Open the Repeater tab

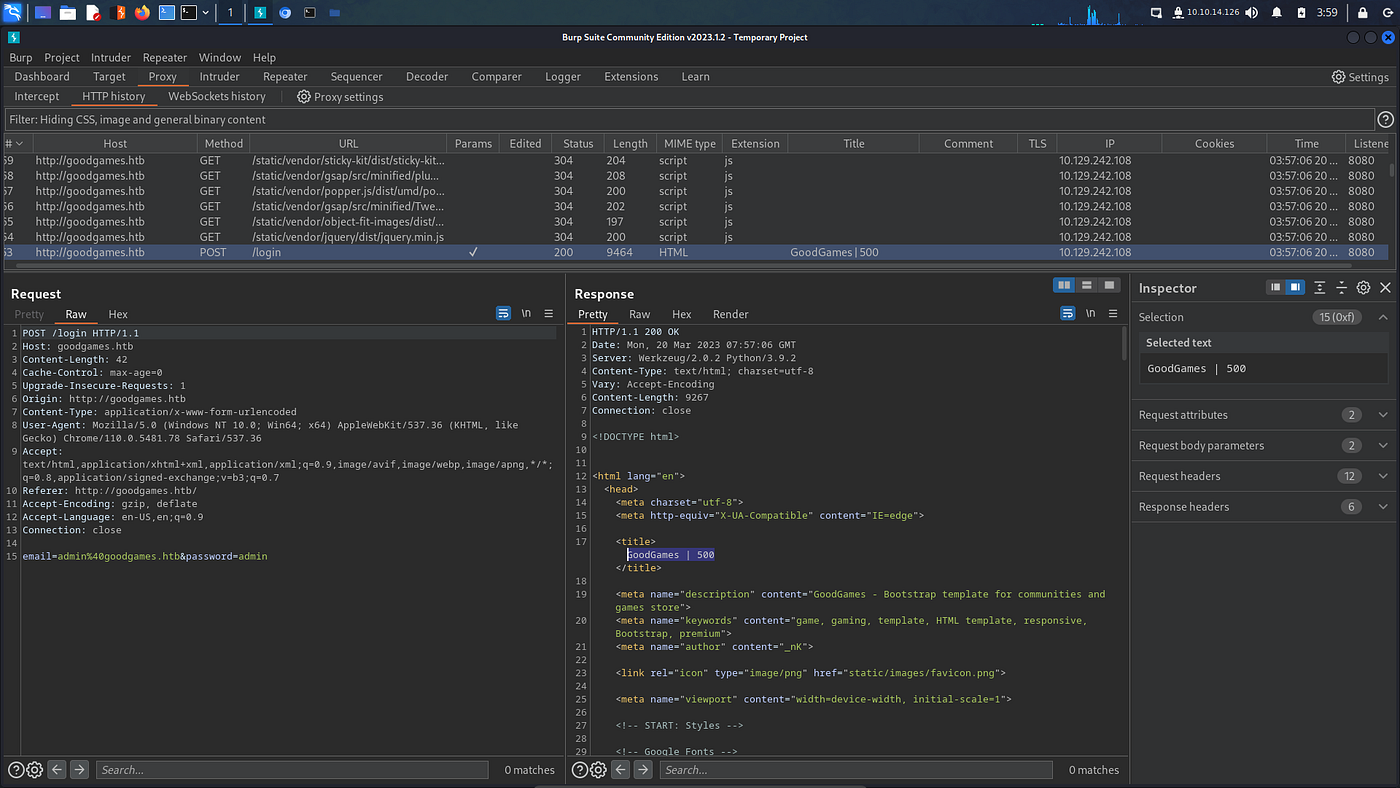tap(285, 77)
